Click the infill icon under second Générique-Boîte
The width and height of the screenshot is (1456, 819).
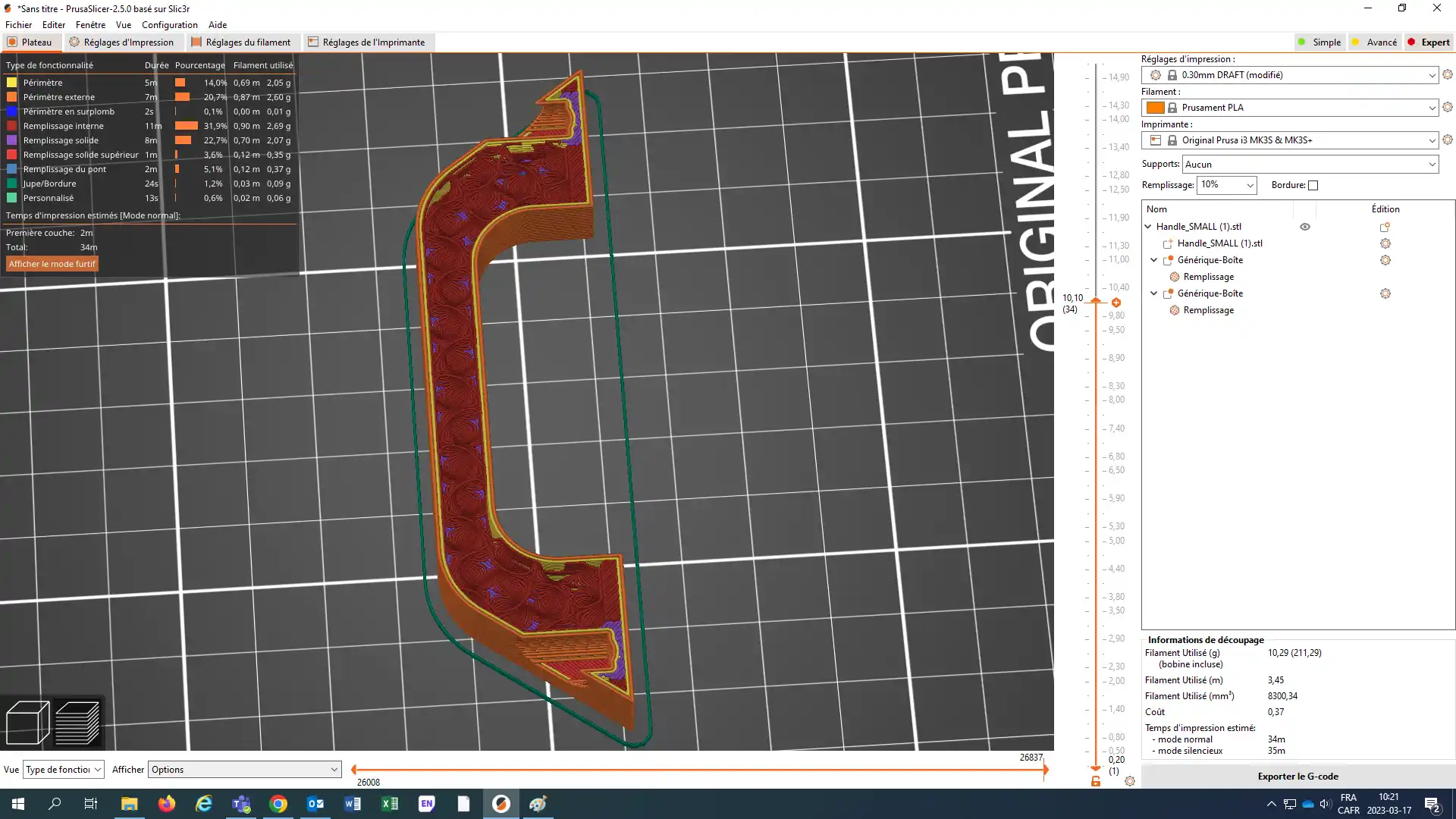tap(1175, 310)
